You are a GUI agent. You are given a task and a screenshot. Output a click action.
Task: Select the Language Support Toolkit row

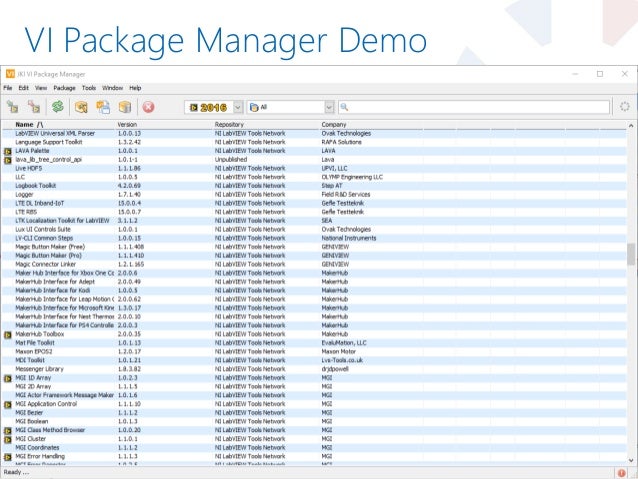click(314, 142)
